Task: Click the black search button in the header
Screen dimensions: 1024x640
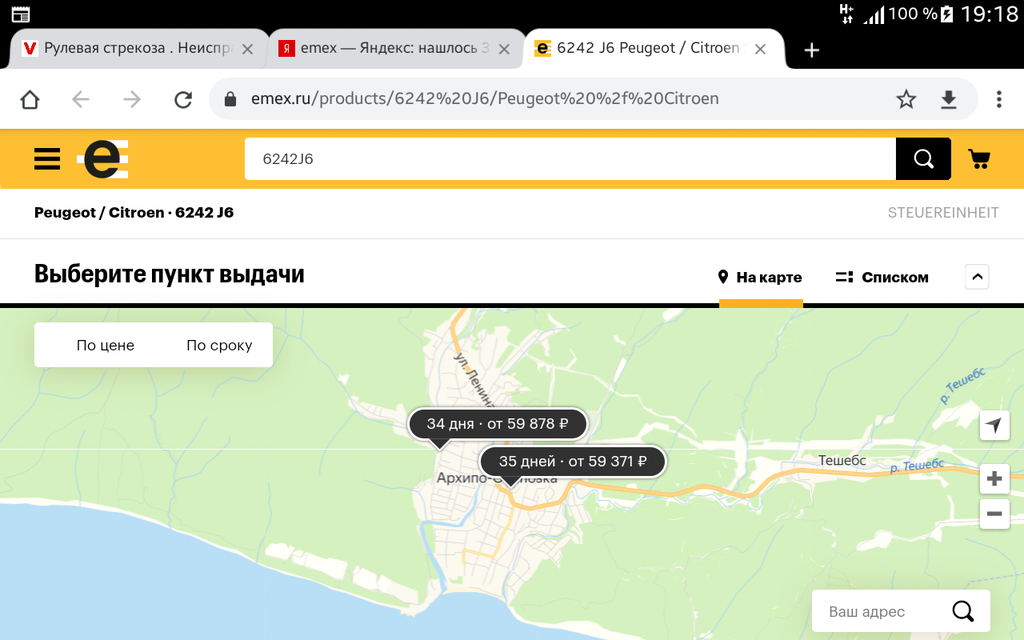Action: pos(923,159)
